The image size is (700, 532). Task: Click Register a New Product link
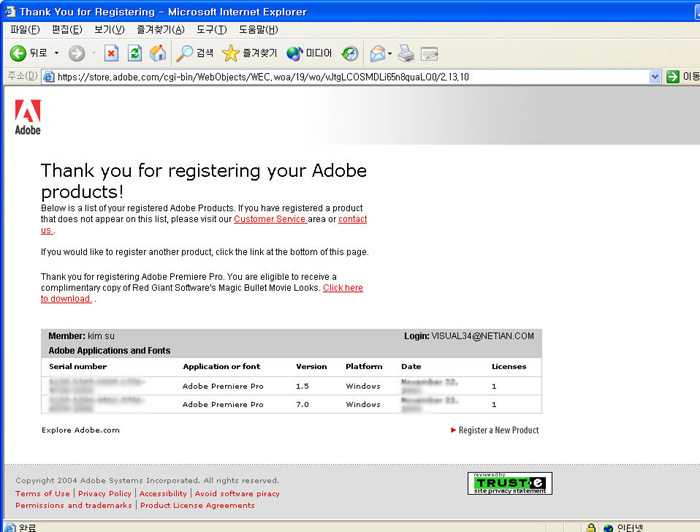coord(497,430)
